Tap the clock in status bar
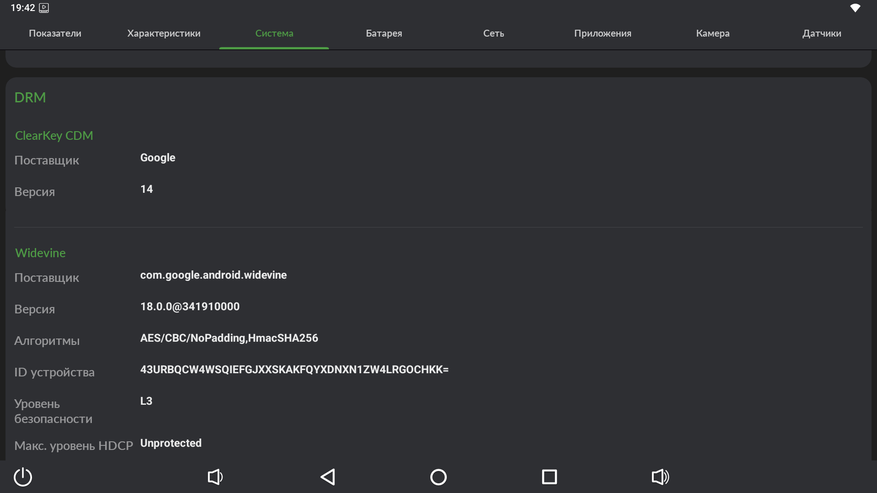 (x=22, y=8)
